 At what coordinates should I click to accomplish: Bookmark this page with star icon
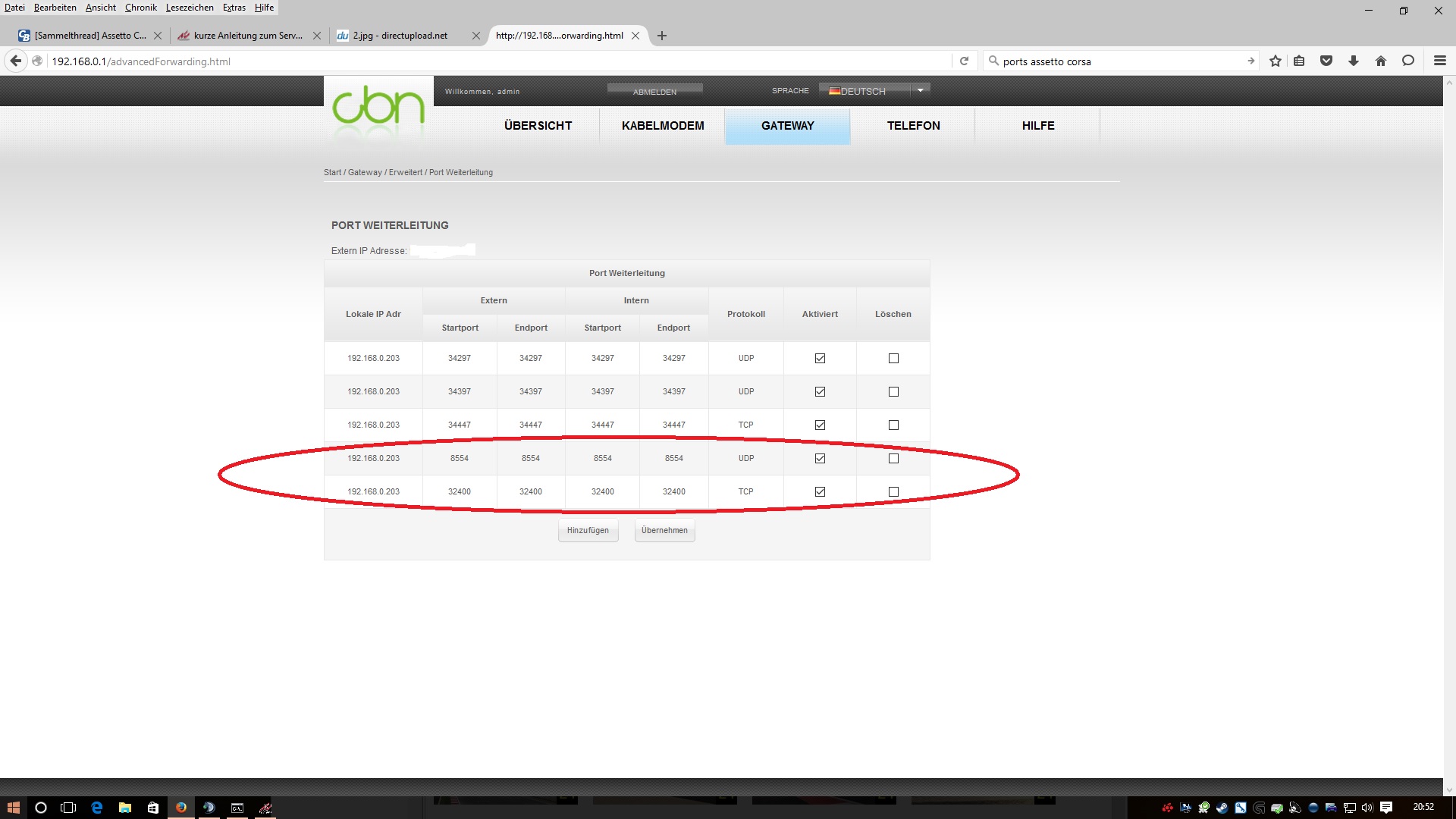point(1276,61)
